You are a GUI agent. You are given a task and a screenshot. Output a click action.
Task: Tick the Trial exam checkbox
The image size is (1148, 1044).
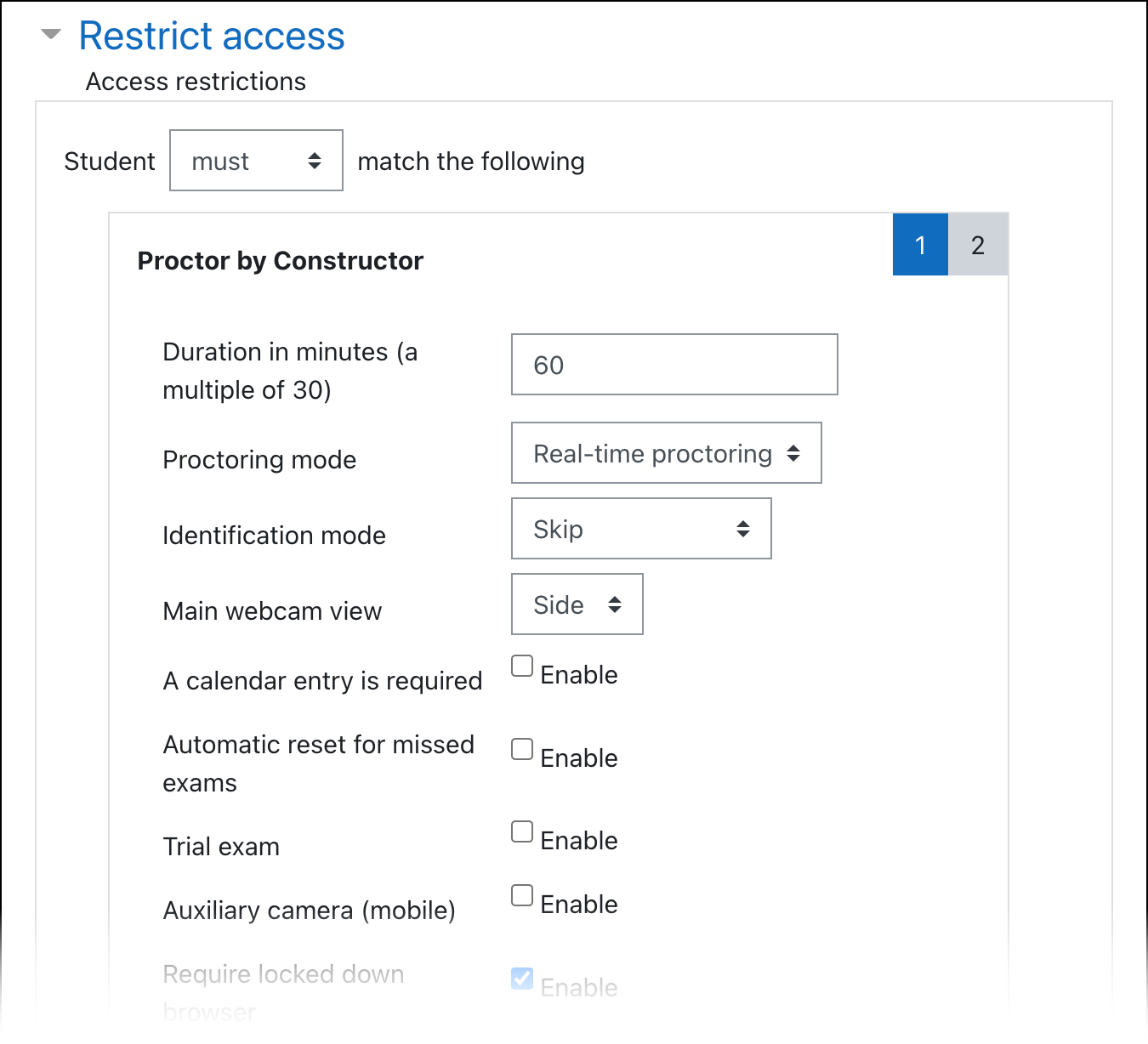pos(522,831)
